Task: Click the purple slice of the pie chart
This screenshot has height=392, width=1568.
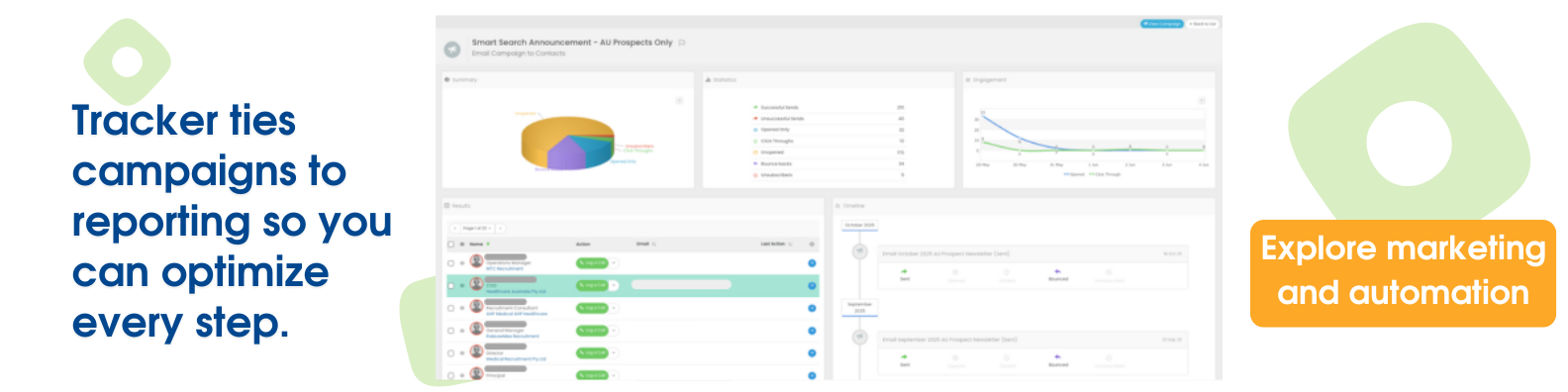Action: coord(565,154)
